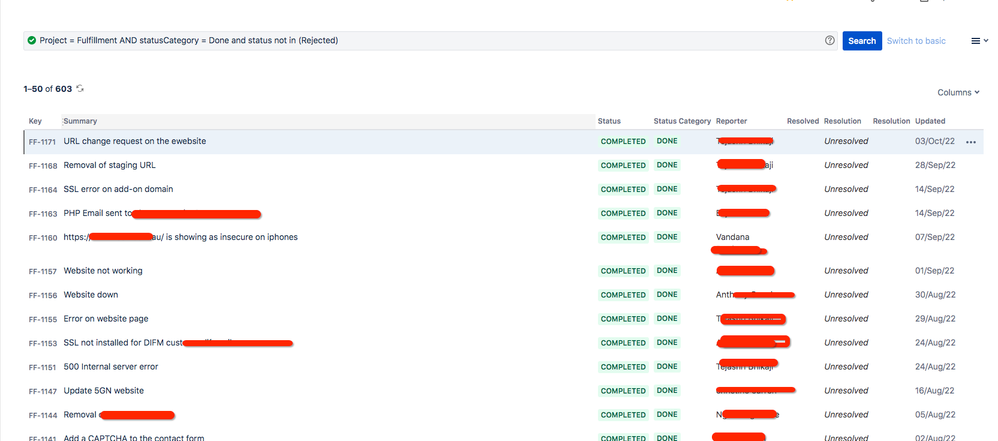
Task: Open summary 'Error on website page'
Action: tap(106, 318)
